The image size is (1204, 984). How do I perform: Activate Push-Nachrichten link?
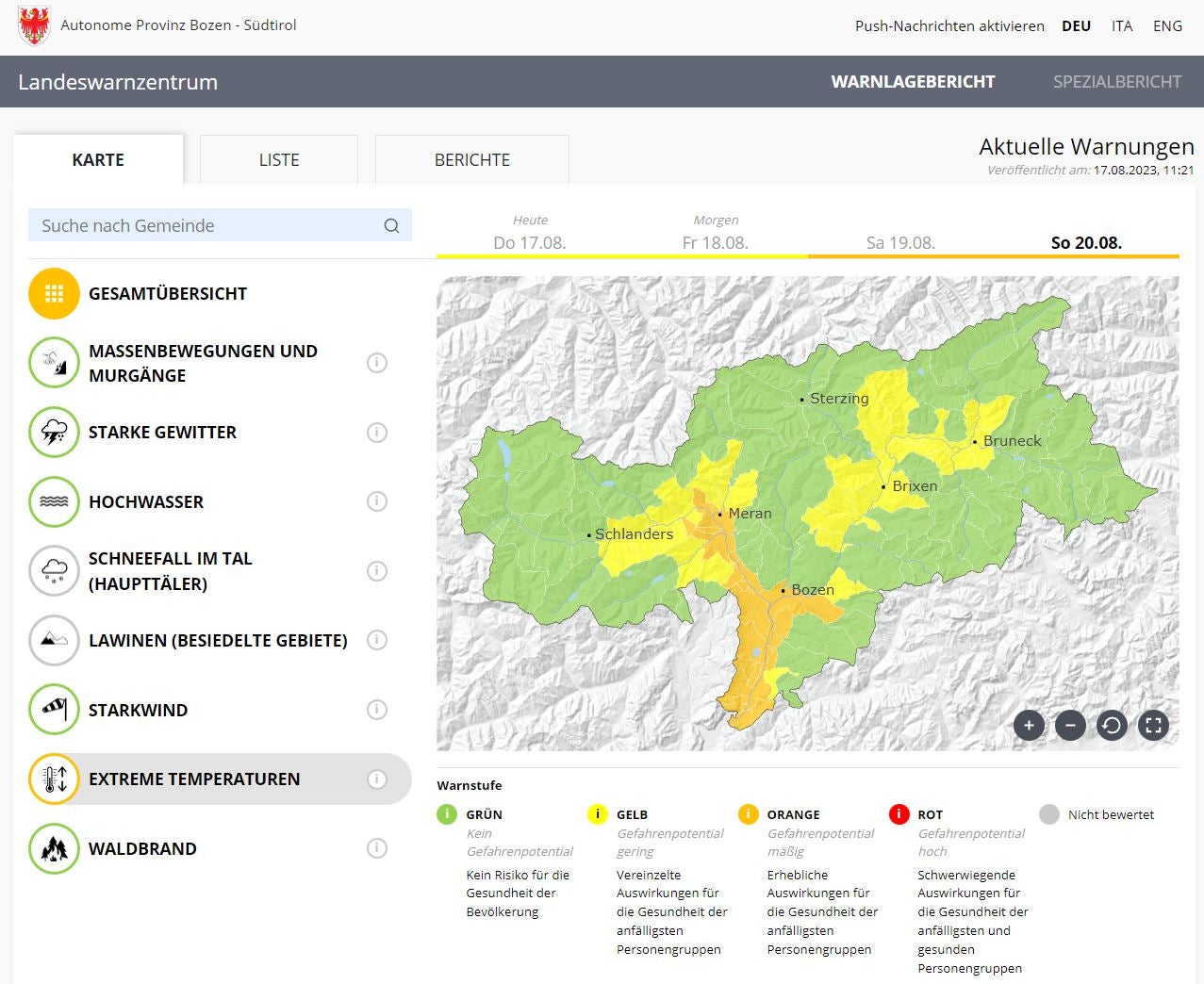pos(949,26)
